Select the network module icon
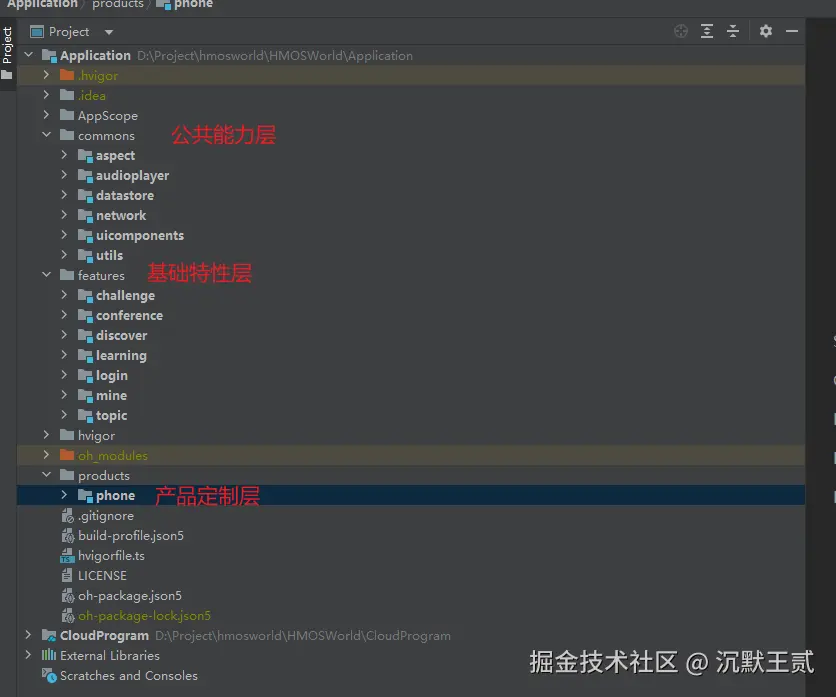 [85, 215]
